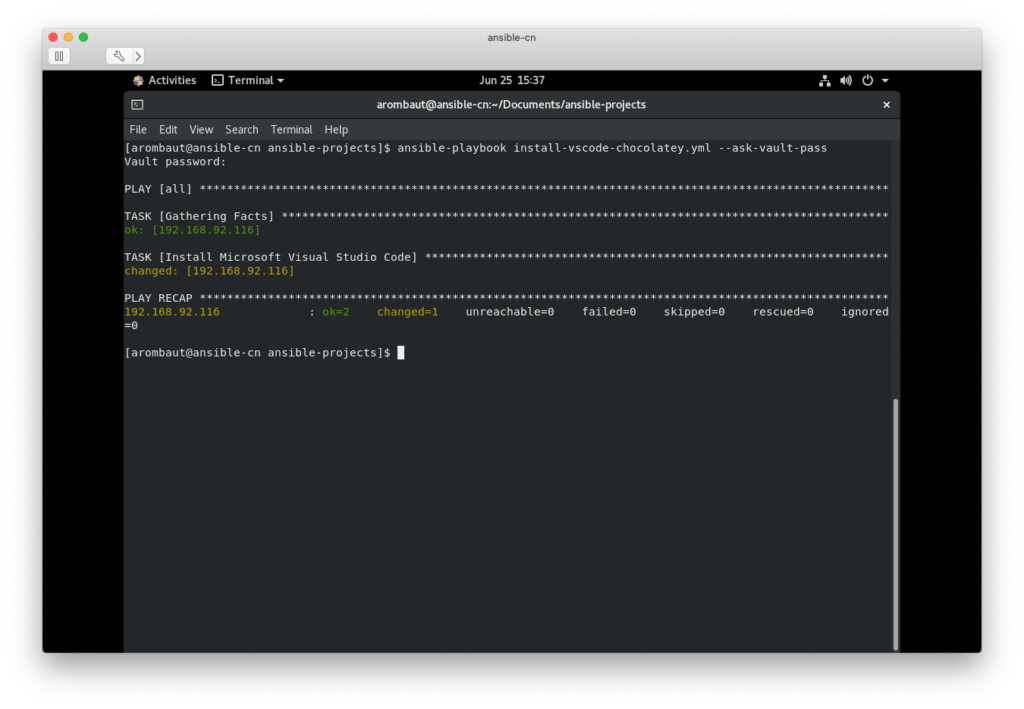The height and width of the screenshot is (709, 1024).
Task: Click the wired network status icon
Action: (x=825, y=80)
